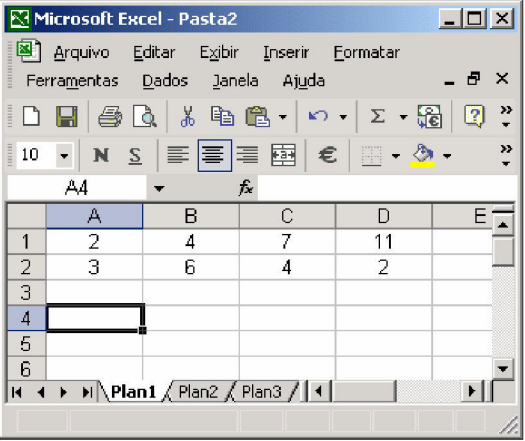Open the Editar menu
The image size is (525, 441).
[x=154, y=53]
